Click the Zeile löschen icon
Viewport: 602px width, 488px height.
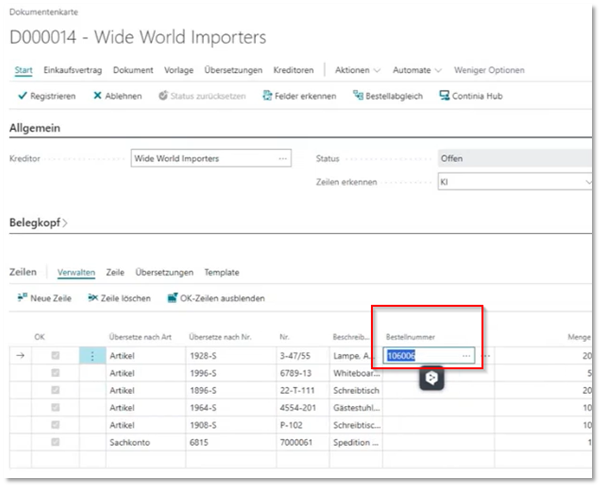(x=93, y=298)
